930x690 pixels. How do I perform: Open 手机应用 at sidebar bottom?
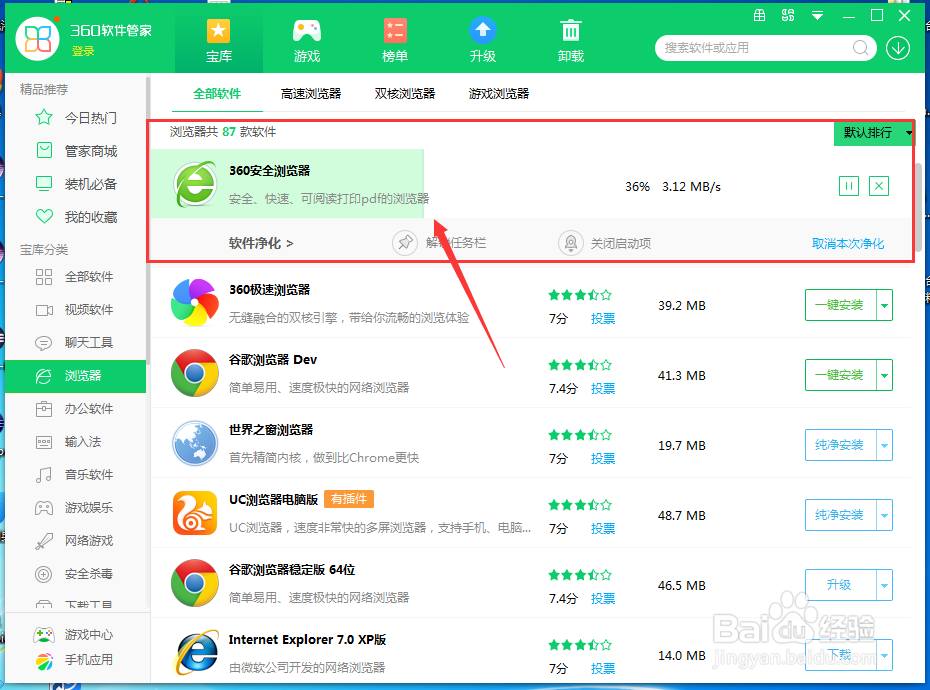(x=74, y=660)
